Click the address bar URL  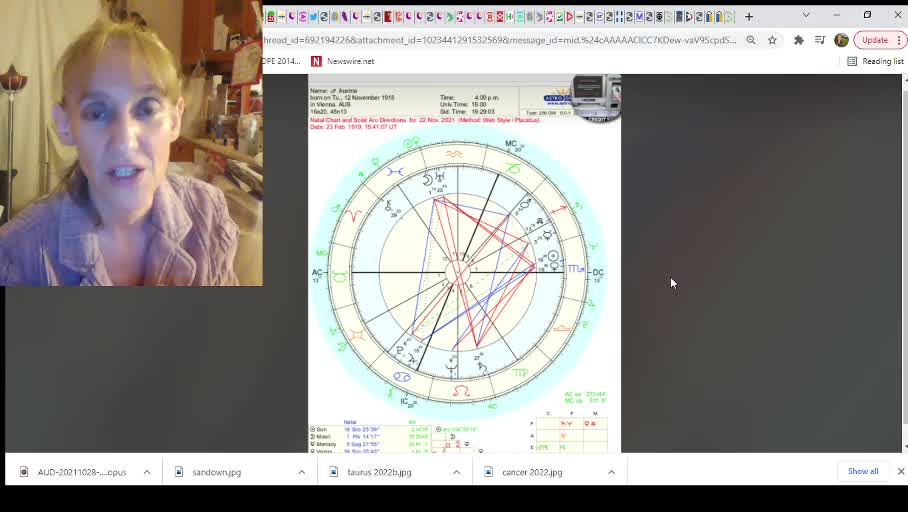click(500, 40)
